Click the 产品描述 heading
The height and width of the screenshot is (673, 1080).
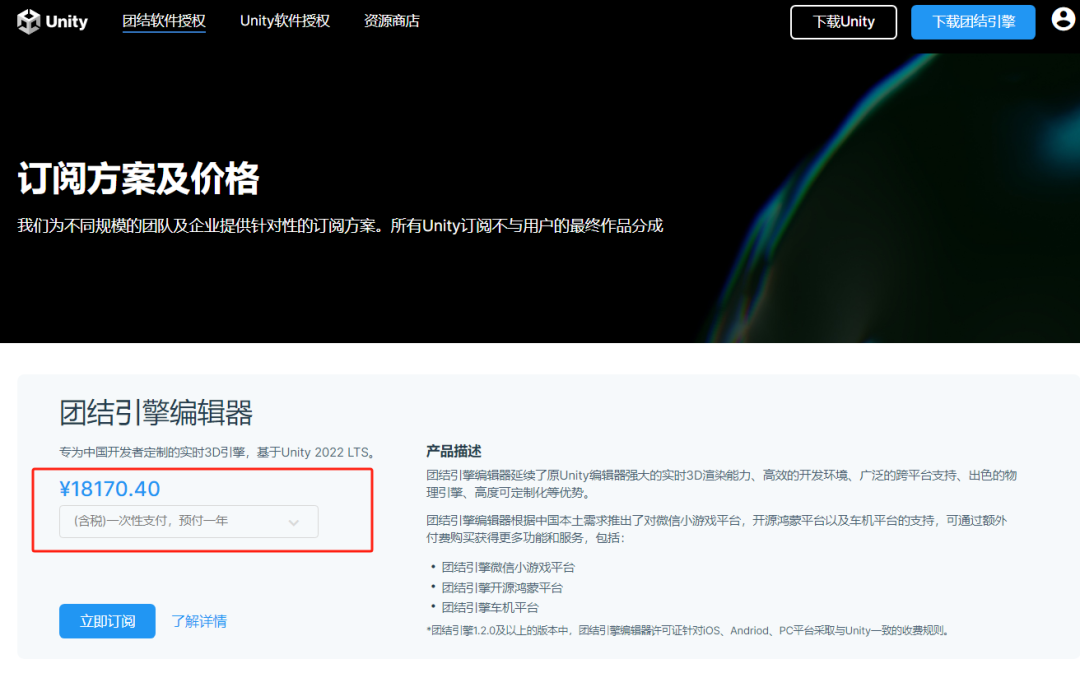pyautogui.click(x=454, y=451)
